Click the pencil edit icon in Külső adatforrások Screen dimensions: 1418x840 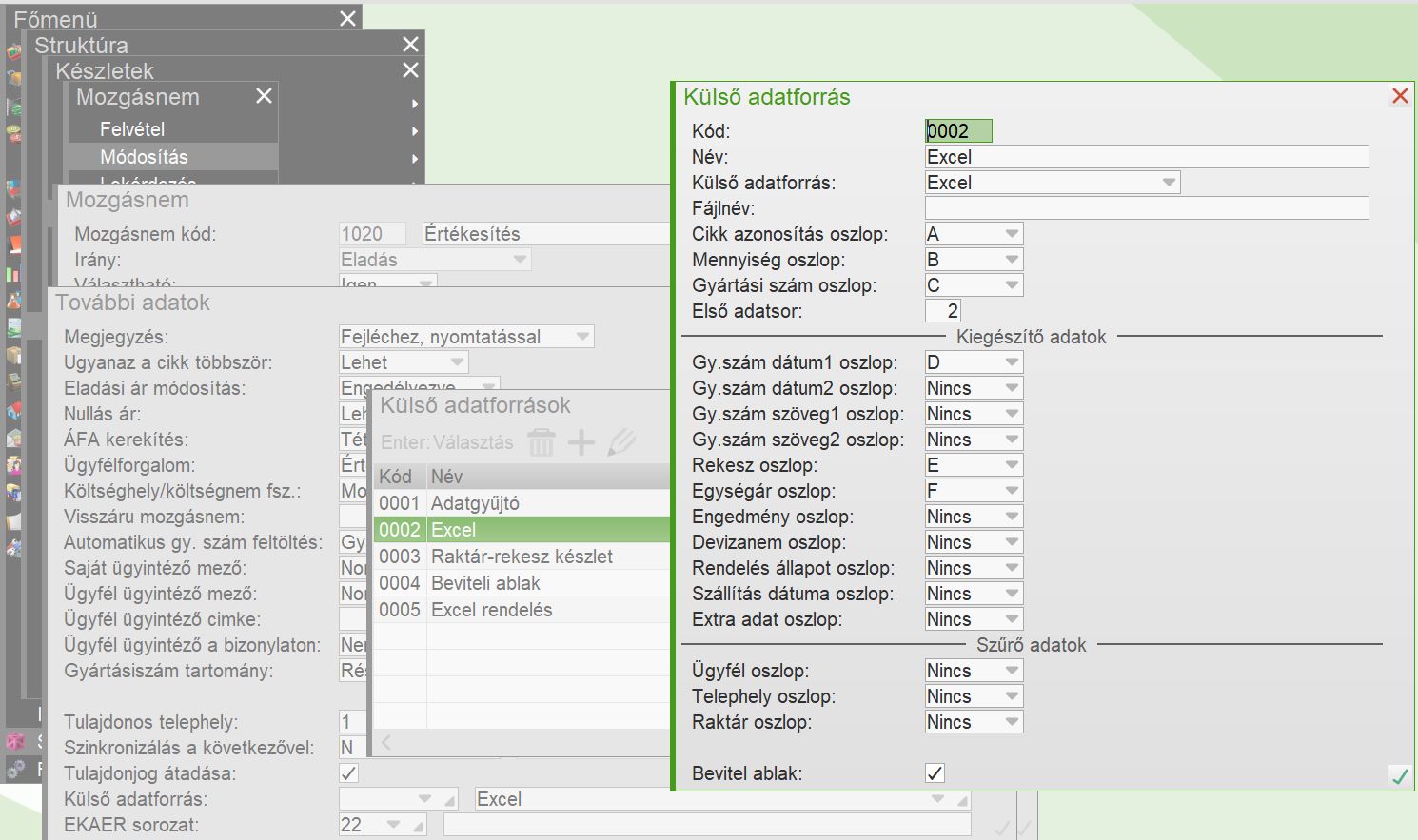click(621, 442)
